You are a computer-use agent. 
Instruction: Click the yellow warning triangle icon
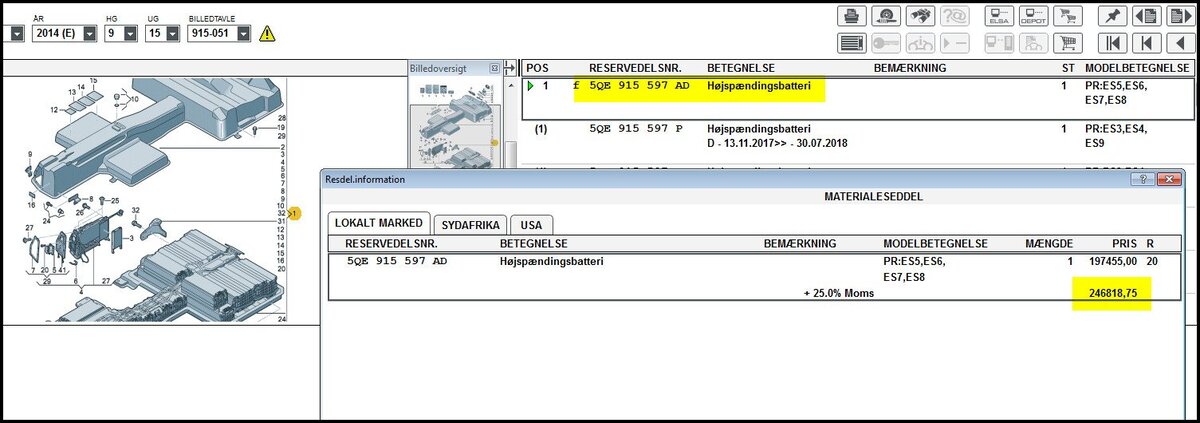[267, 34]
